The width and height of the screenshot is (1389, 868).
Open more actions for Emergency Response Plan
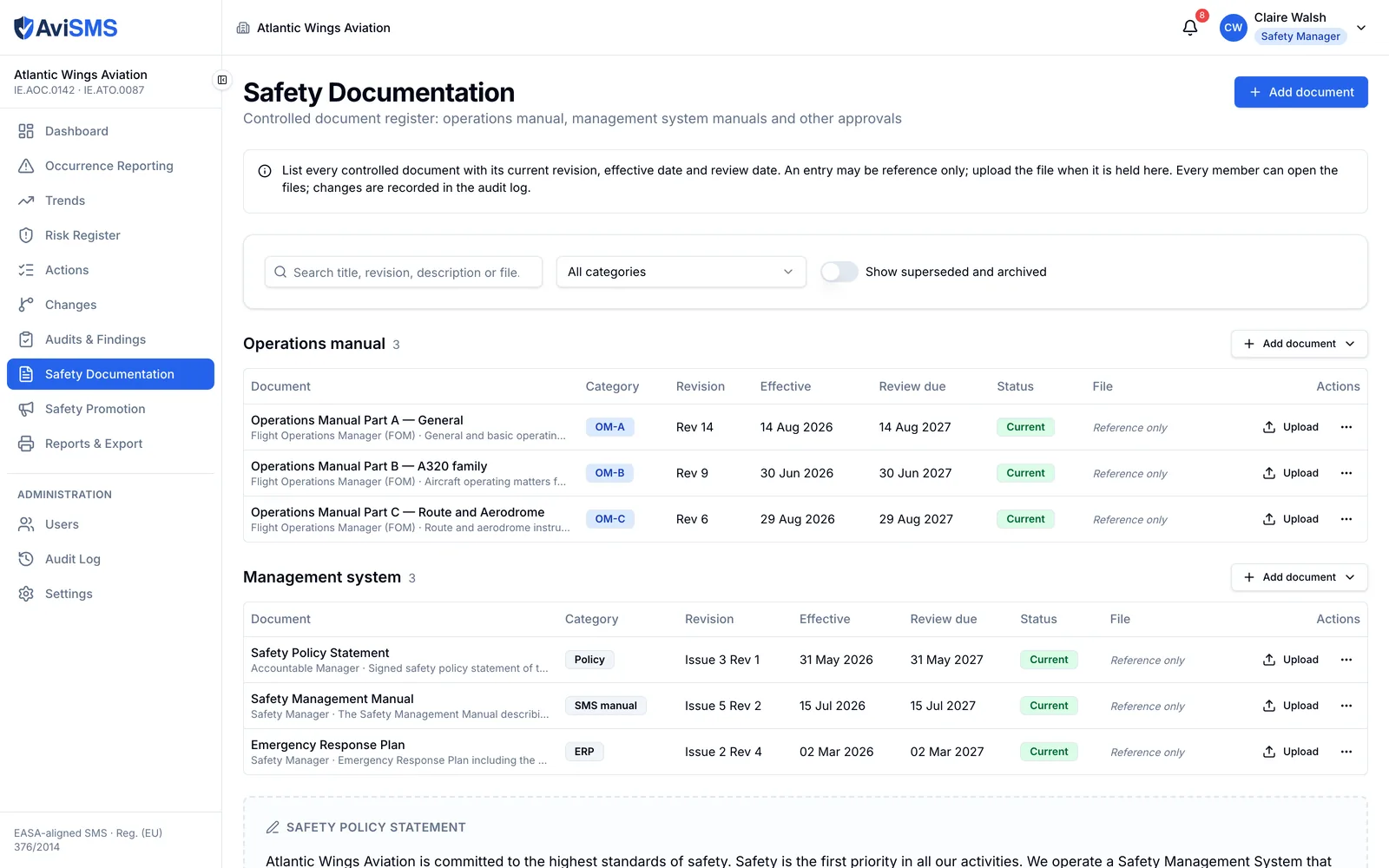1346,752
